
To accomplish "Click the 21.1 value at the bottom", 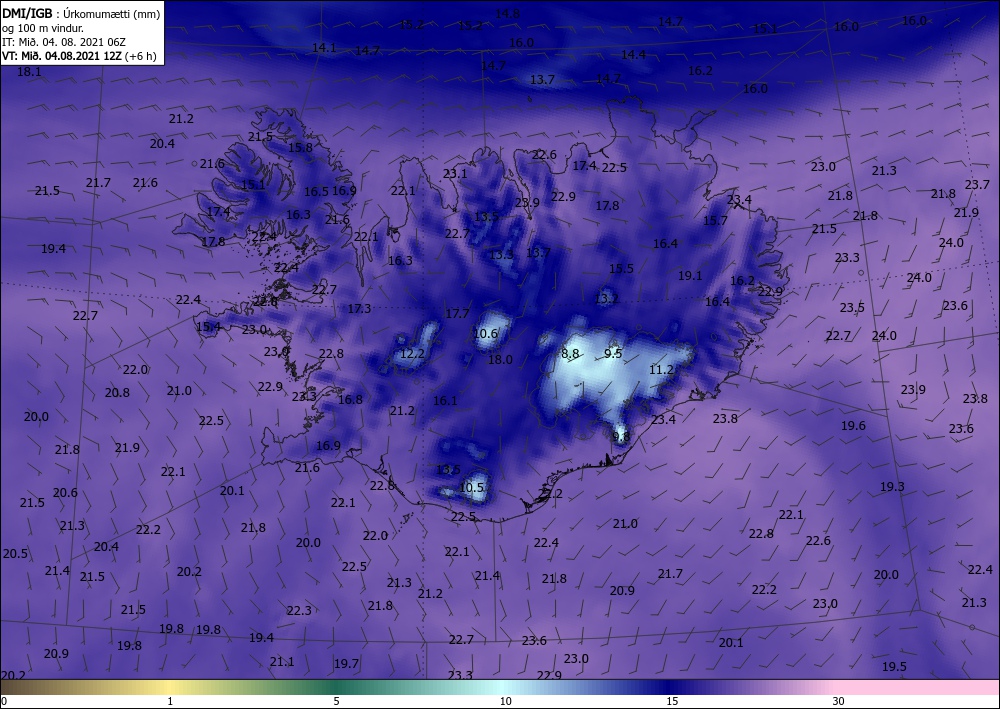I will coord(282,662).
